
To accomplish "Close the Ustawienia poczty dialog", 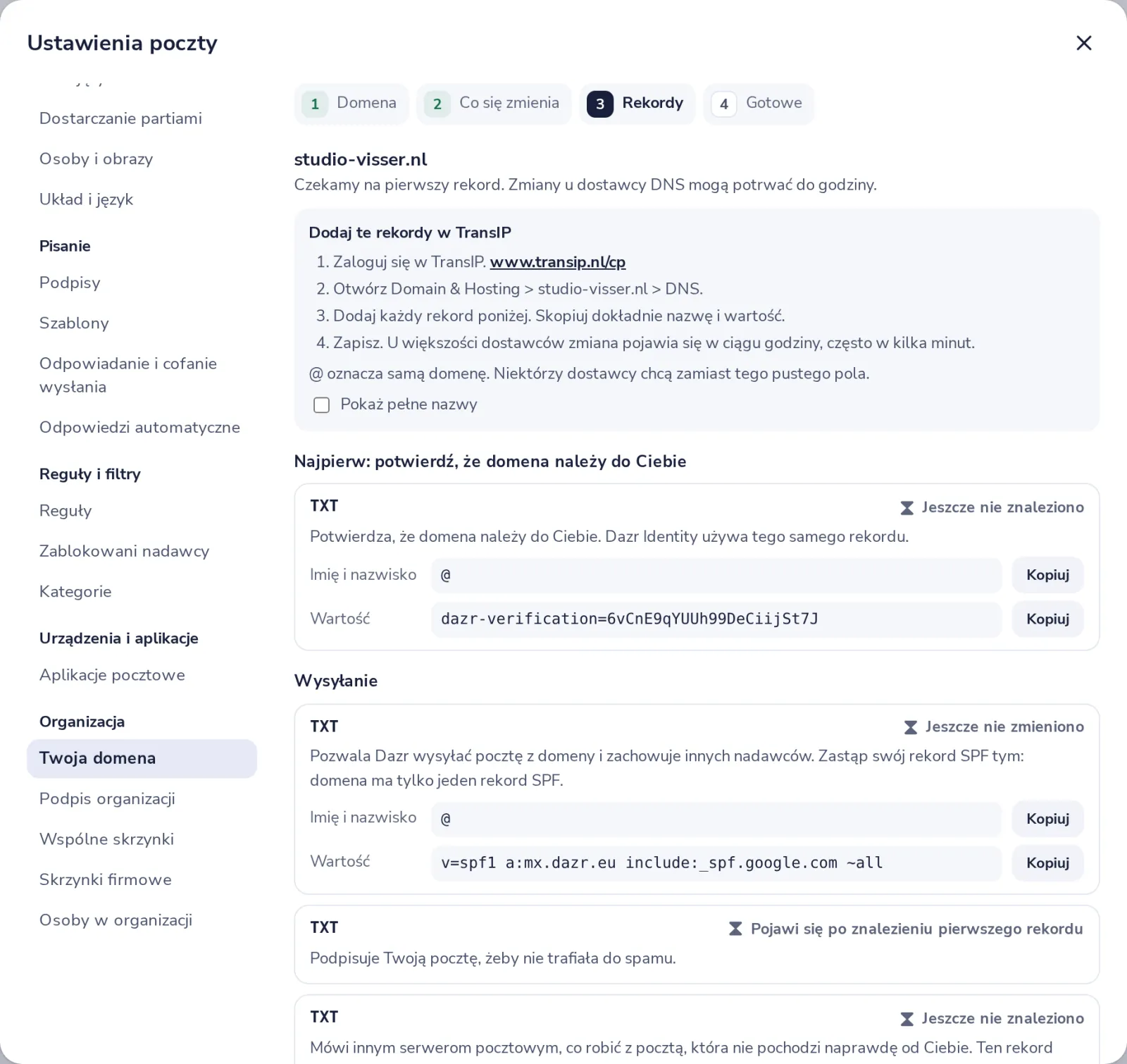I will click(1084, 43).
